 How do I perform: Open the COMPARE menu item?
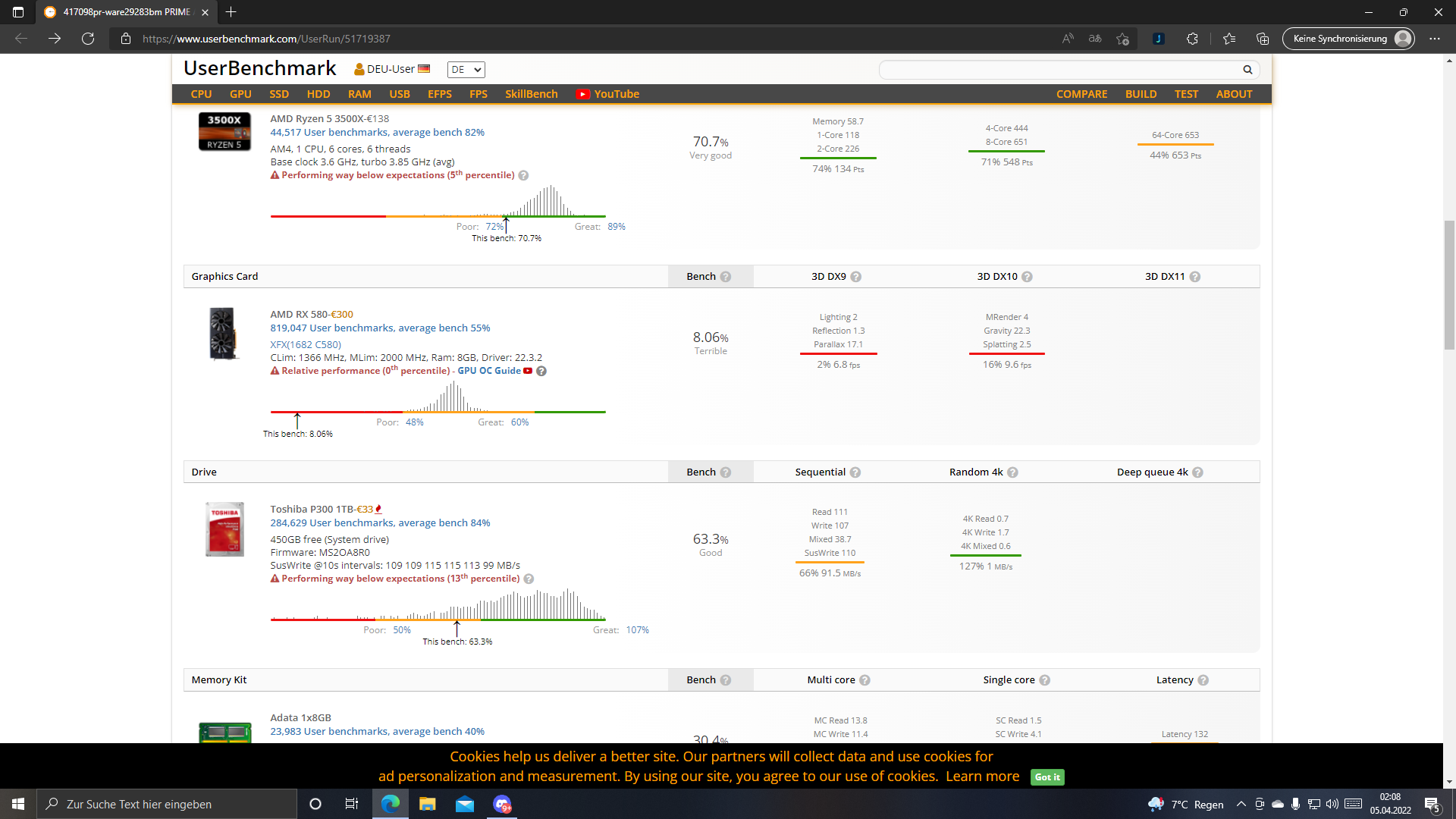(x=1081, y=94)
